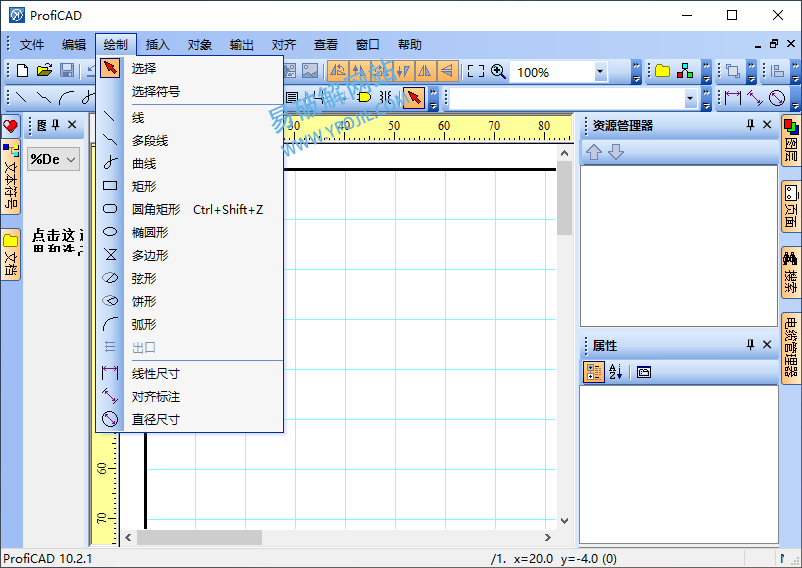Toggle categorized view in 属性 panel
Screen dimensions: 802x568
(x=593, y=372)
